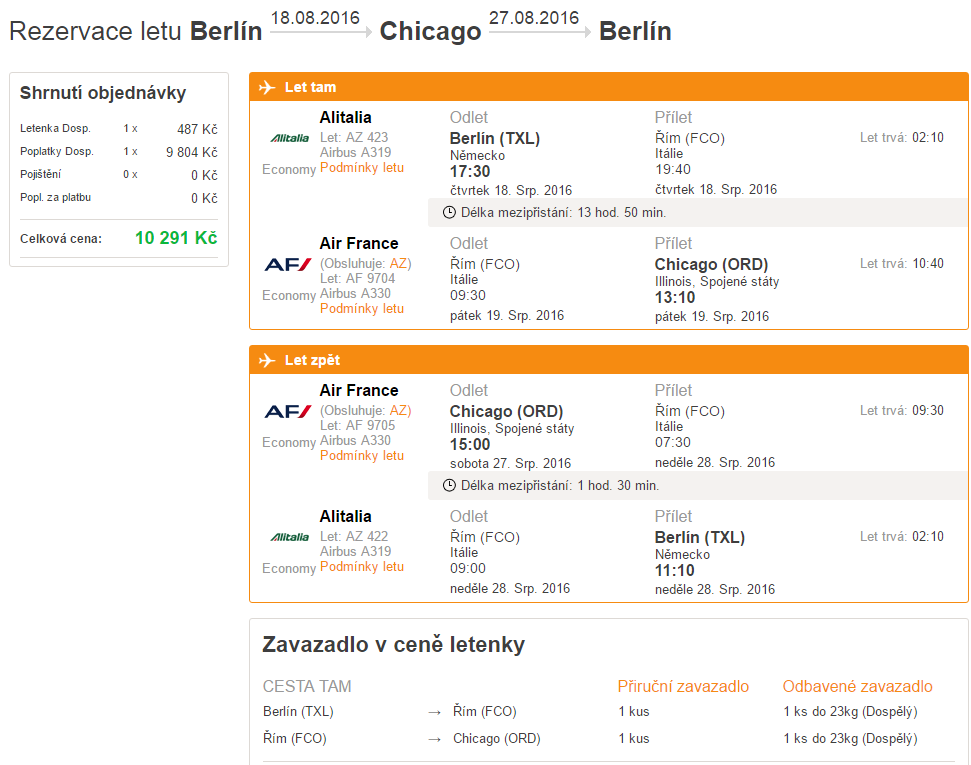Click the airplane icon in Let zpět header
This screenshot has height=765, width=971.
click(x=267, y=360)
